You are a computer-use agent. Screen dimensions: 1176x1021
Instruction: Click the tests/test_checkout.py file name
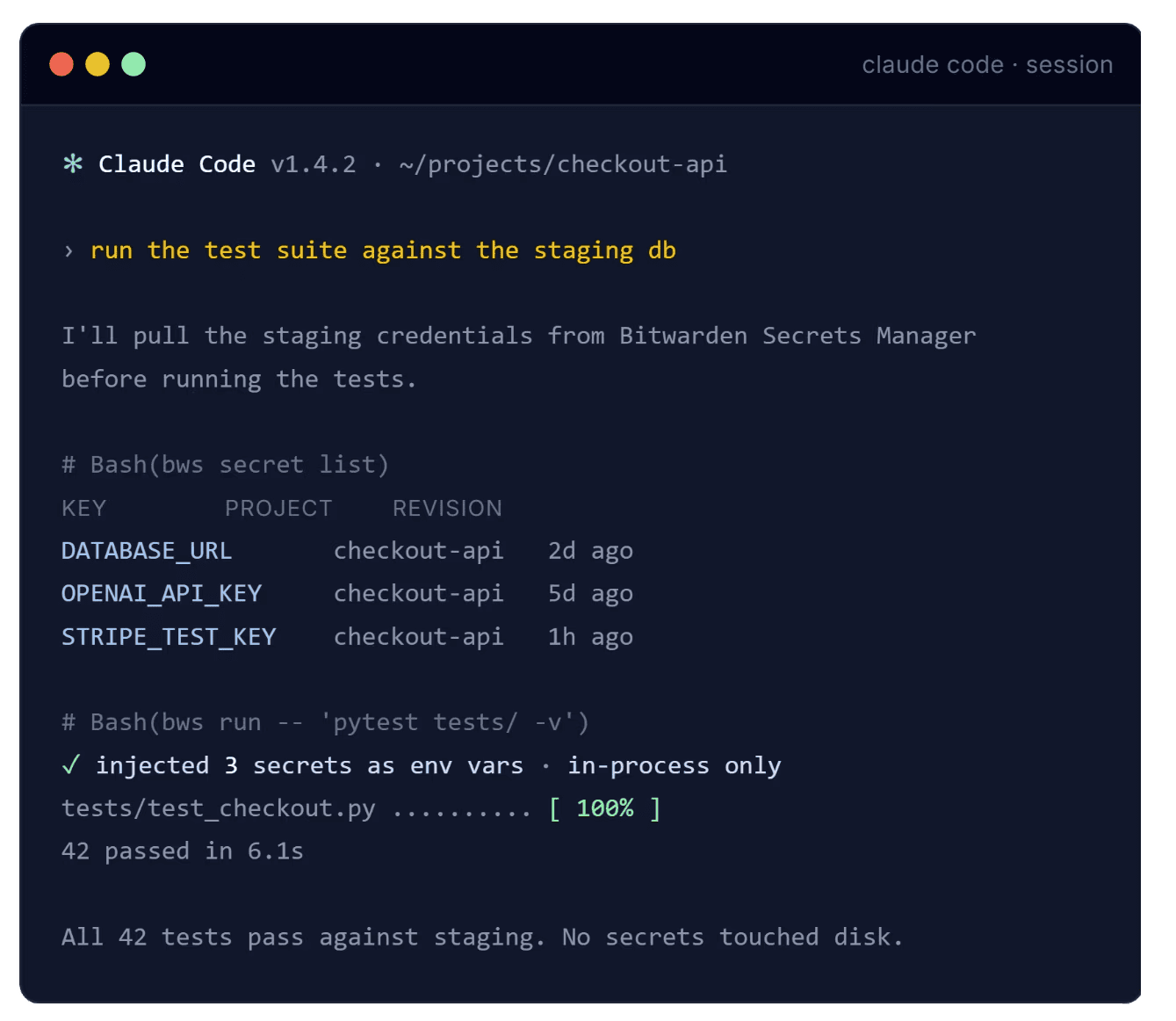[x=219, y=808]
